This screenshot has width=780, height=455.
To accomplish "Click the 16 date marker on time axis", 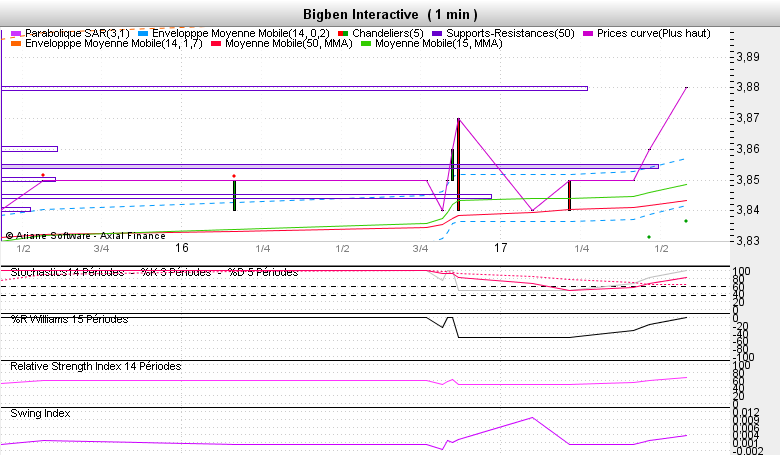I will coord(182,248).
